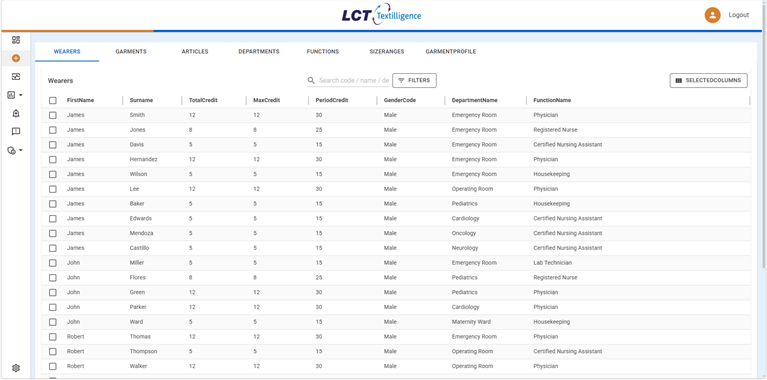The height and width of the screenshot is (380, 767).
Task: Open the settings gear at the sidebar bottom
Action: click(16, 368)
